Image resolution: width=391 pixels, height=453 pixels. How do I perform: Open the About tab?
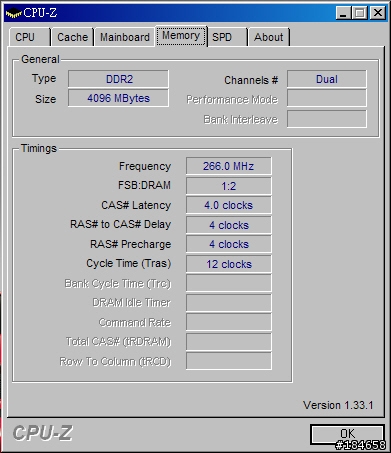click(x=269, y=37)
